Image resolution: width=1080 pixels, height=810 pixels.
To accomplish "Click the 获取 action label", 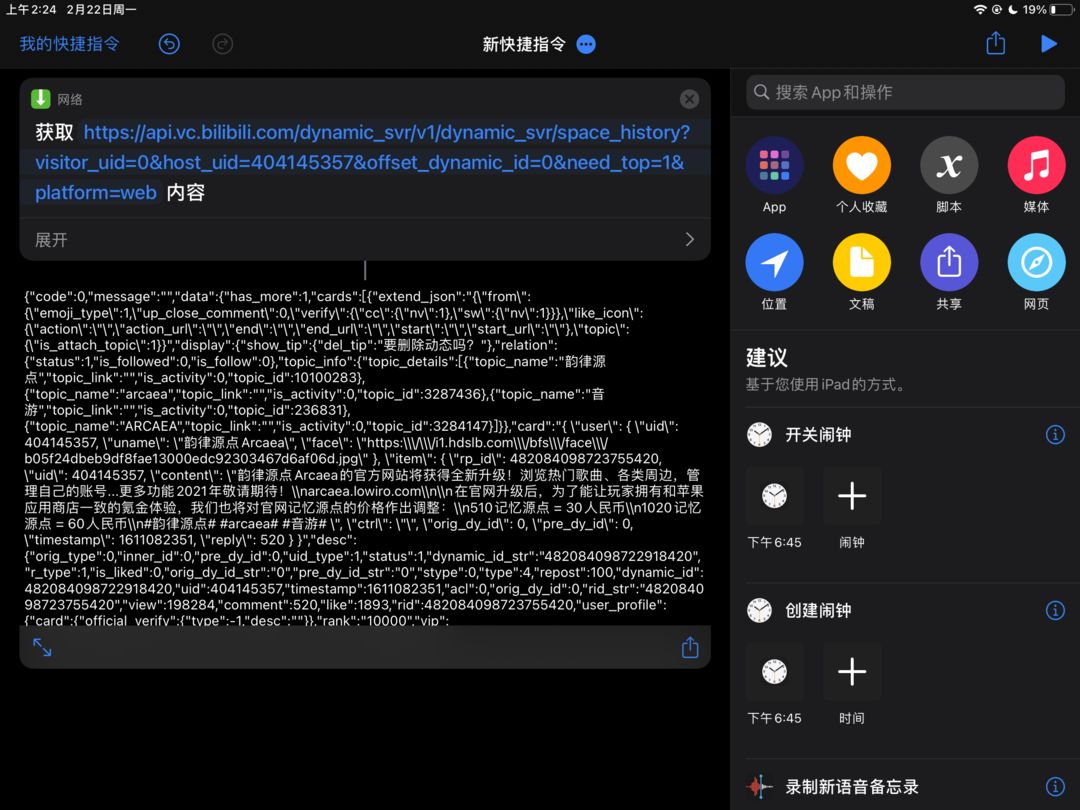I will [54, 132].
